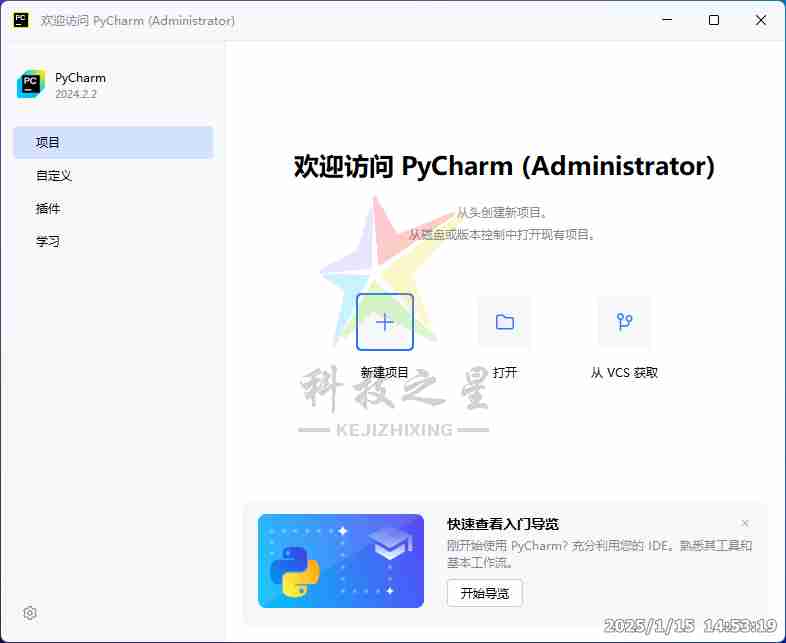This screenshot has height=643, width=786.
Task: Click the New Project plus icon
Action: point(384,322)
